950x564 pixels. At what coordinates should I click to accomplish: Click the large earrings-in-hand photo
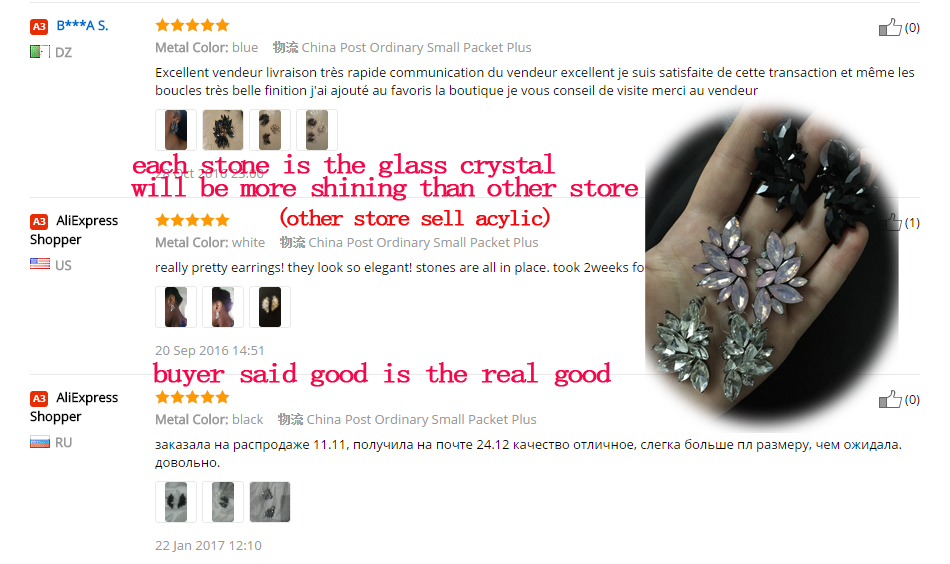tap(771, 267)
